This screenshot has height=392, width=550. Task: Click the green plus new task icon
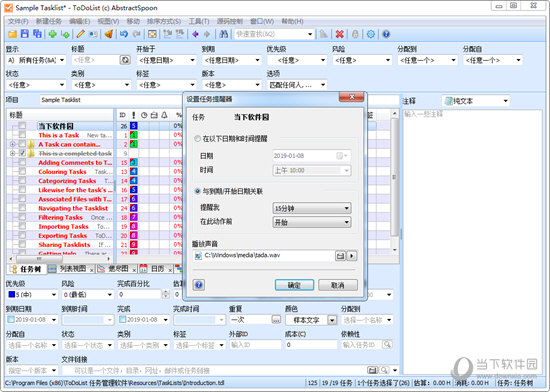coord(53,34)
